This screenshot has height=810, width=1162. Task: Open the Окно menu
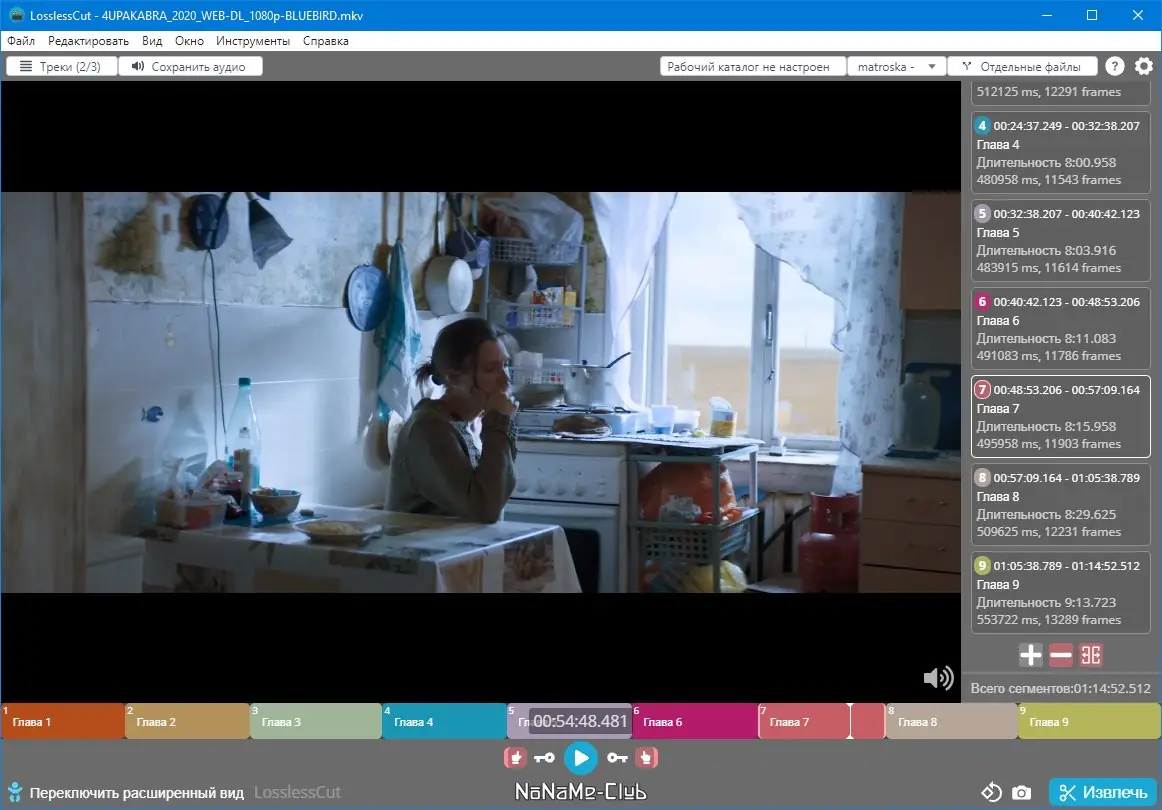pos(189,41)
